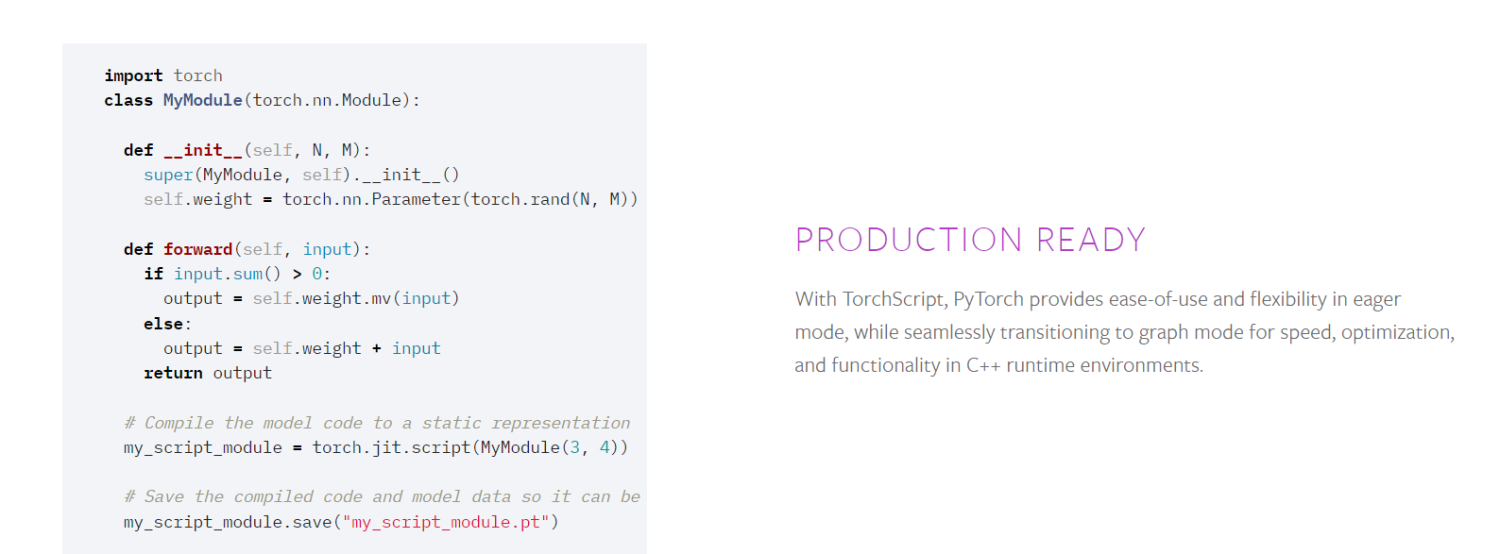Click the 'super(MyModule, self).__init__()' line
The image size is (1500, 554).
click(x=301, y=174)
